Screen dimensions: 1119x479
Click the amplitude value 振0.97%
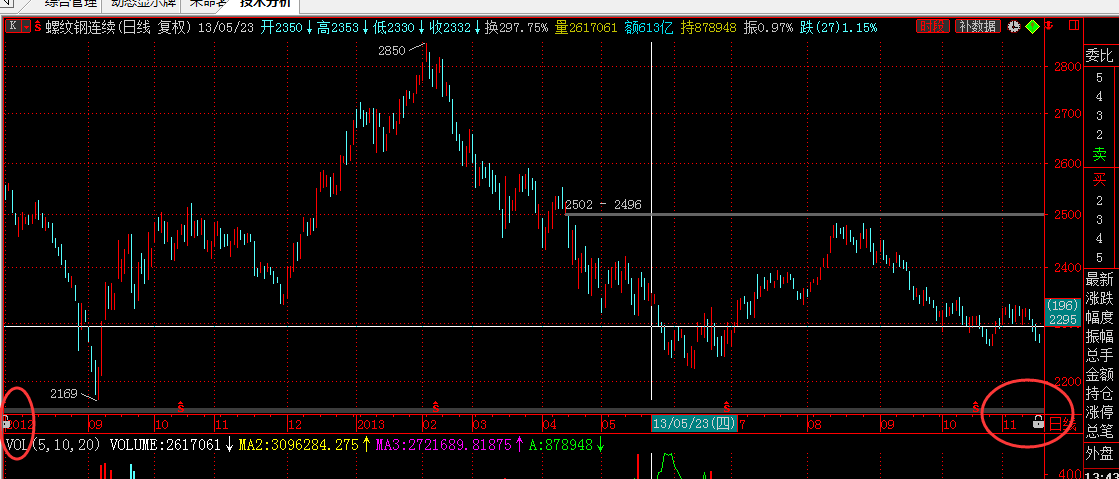(x=768, y=28)
